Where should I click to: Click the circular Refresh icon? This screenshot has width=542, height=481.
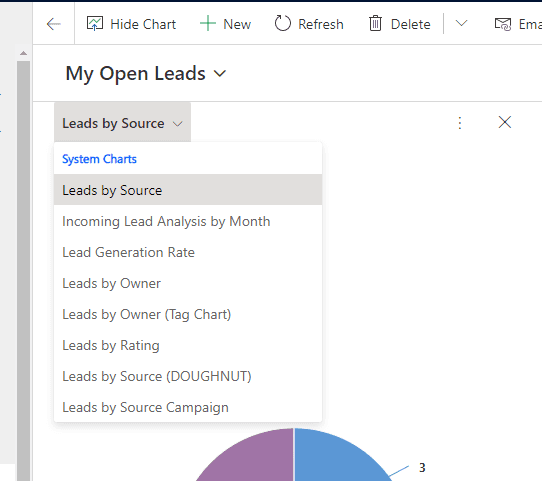(283, 23)
